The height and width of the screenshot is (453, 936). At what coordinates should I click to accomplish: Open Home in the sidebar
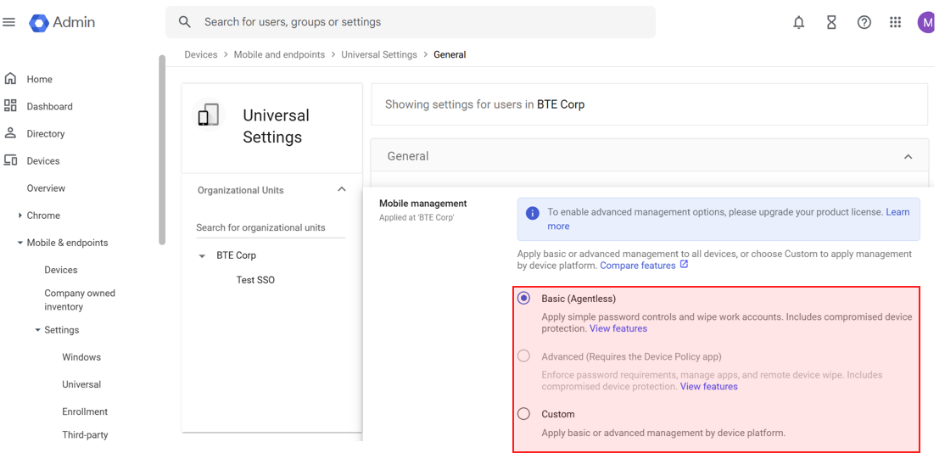coord(39,79)
